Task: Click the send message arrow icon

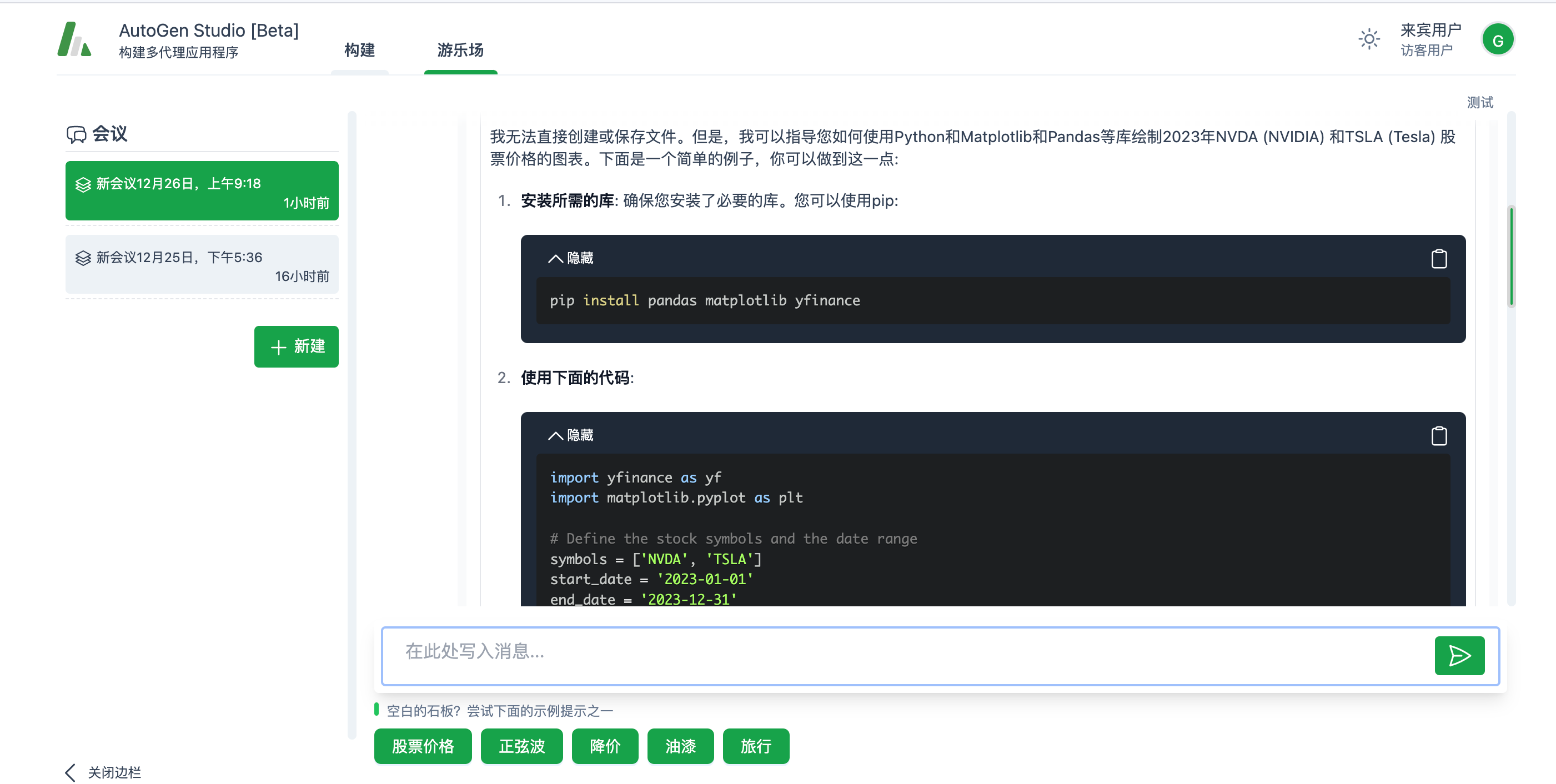Action: [x=1459, y=655]
